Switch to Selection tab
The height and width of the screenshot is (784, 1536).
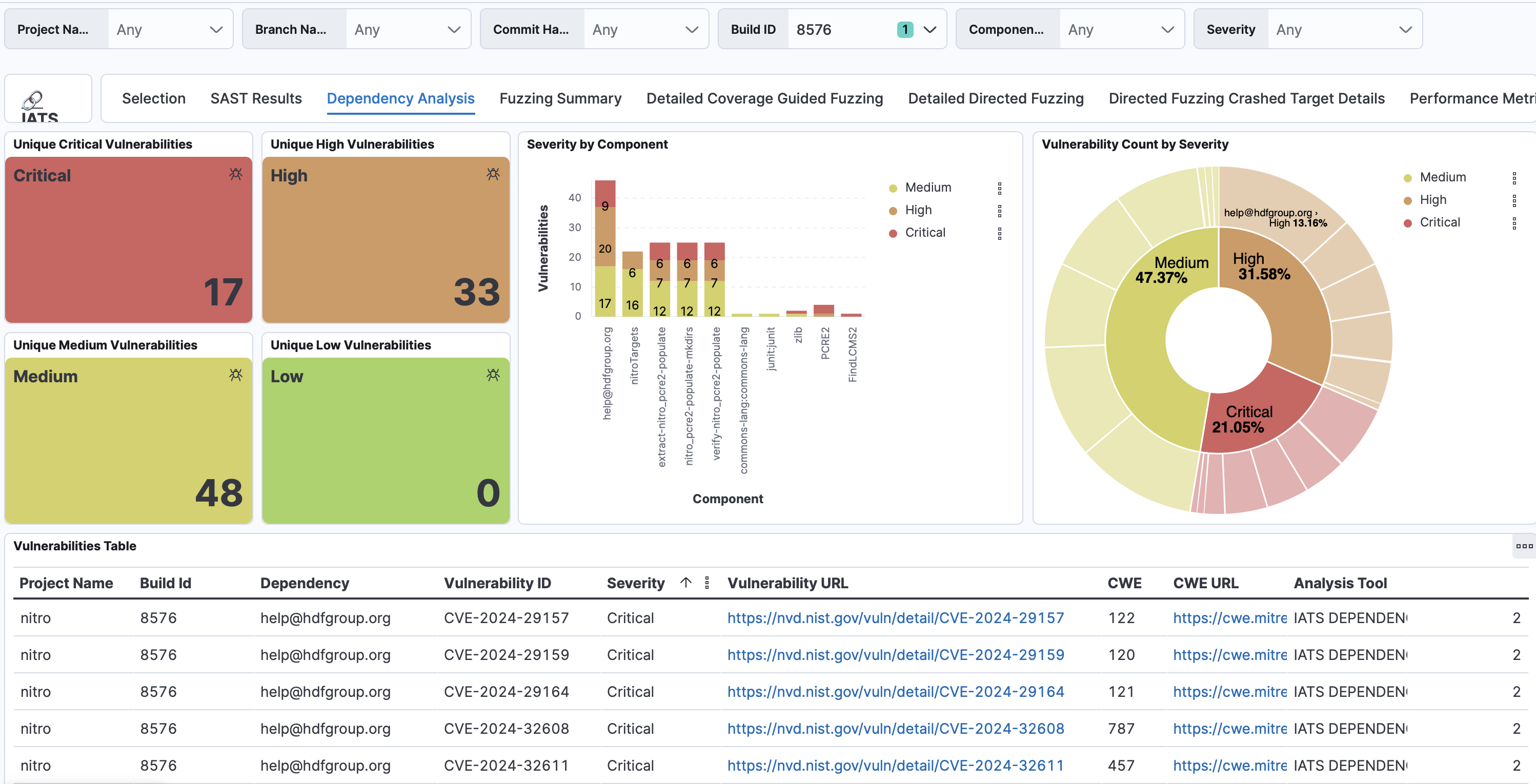[154, 98]
